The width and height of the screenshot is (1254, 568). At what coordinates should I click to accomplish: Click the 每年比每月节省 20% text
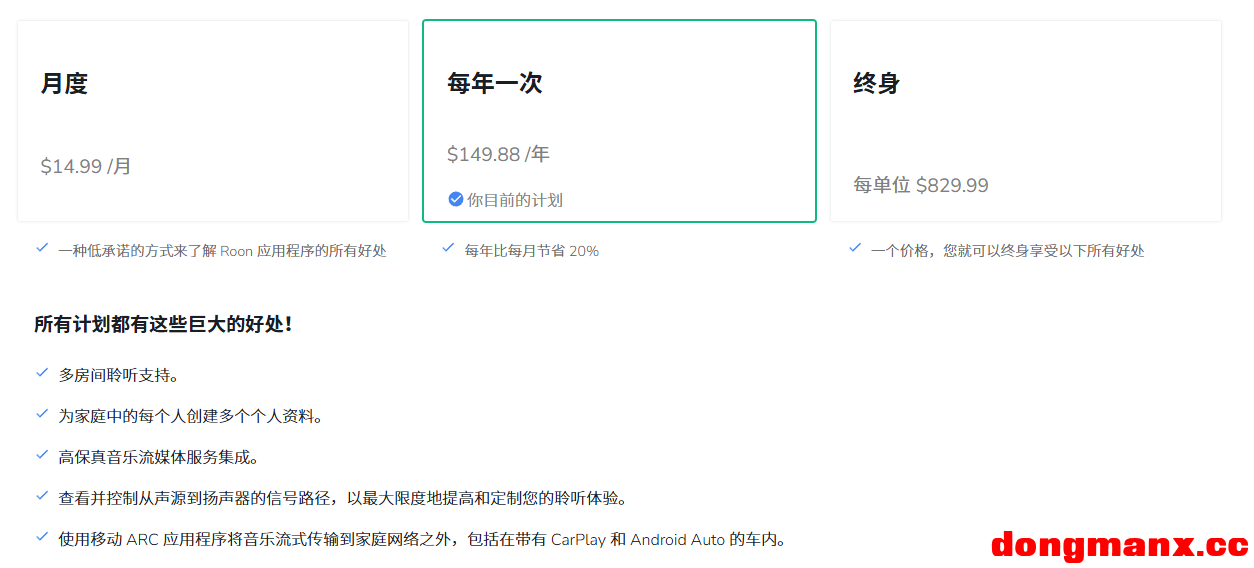click(x=532, y=251)
